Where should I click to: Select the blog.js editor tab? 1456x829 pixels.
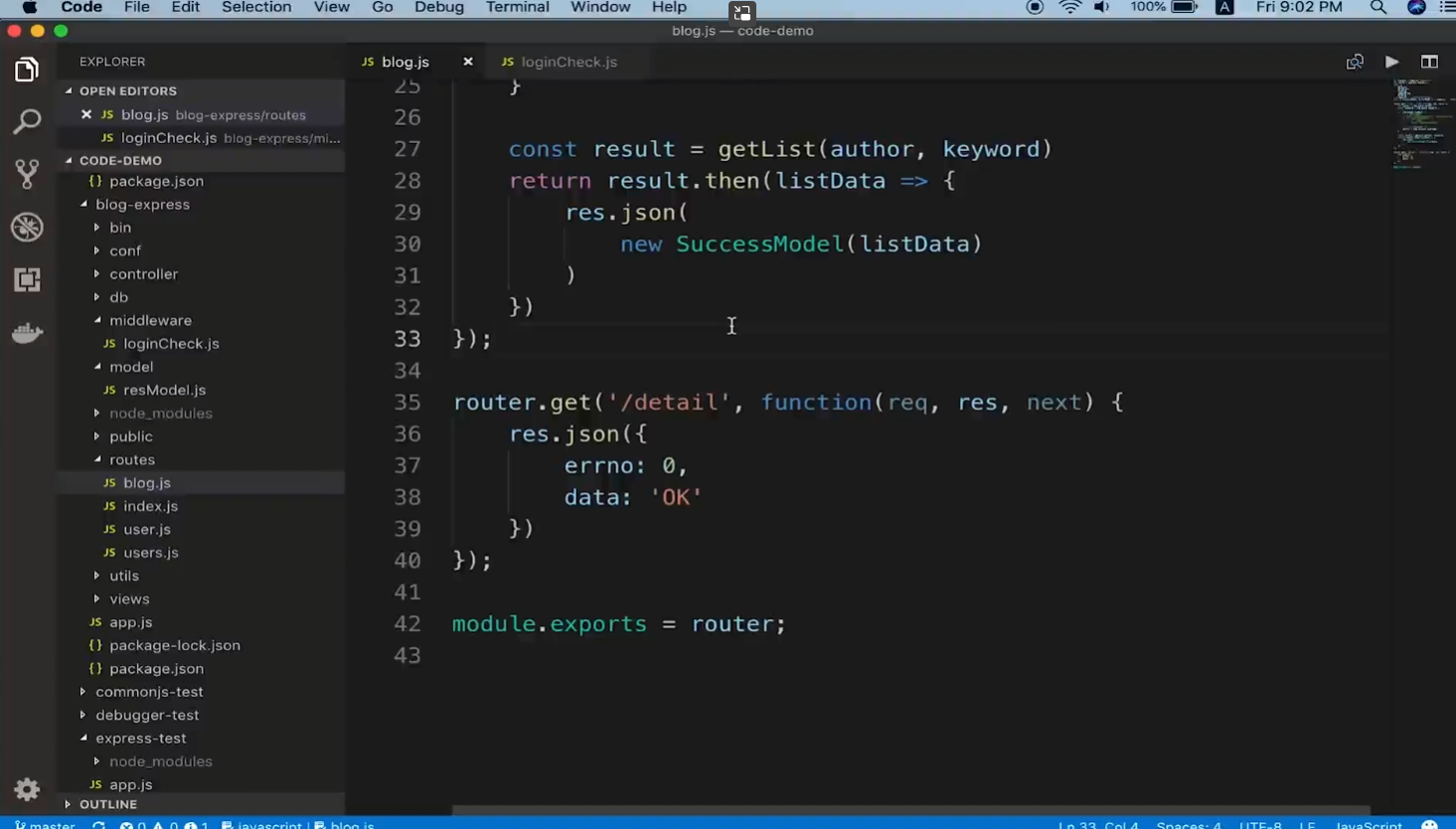pyautogui.click(x=404, y=62)
